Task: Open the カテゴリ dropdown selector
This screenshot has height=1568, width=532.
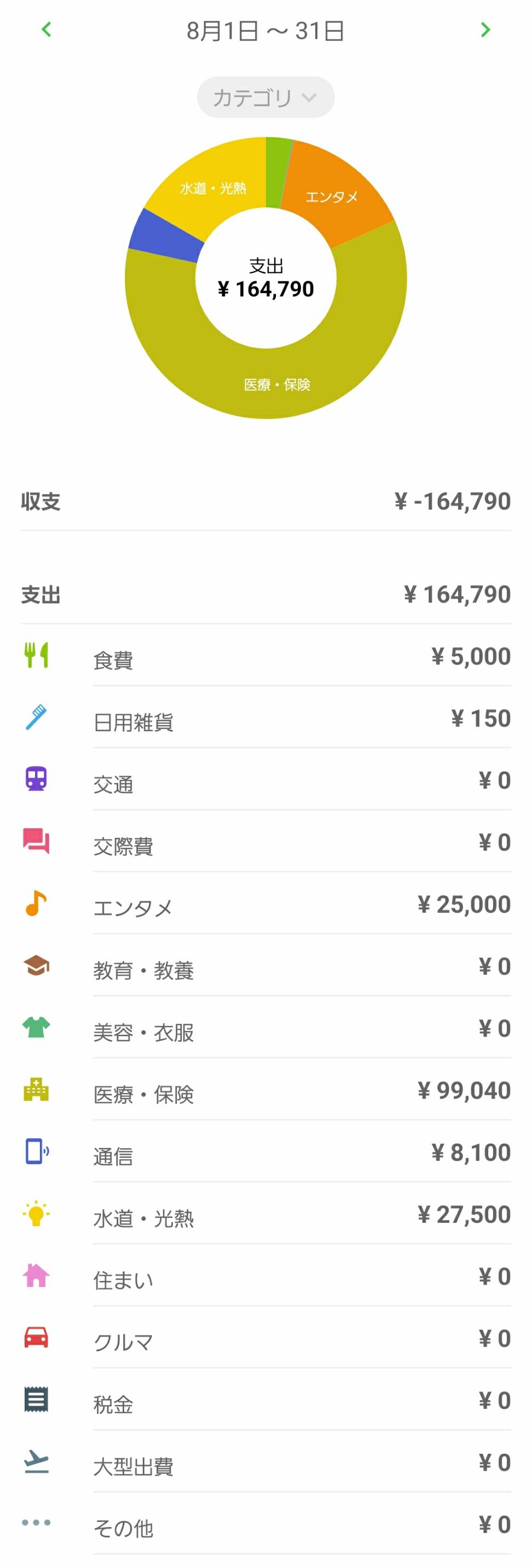Action: coord(265,97)
